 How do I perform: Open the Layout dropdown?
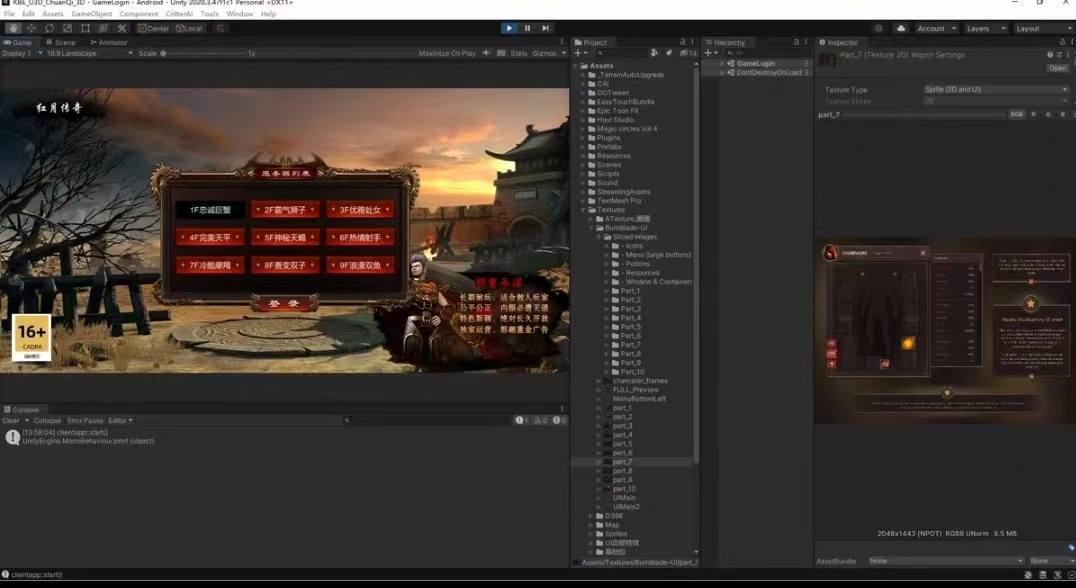(x=1043, y=29)
